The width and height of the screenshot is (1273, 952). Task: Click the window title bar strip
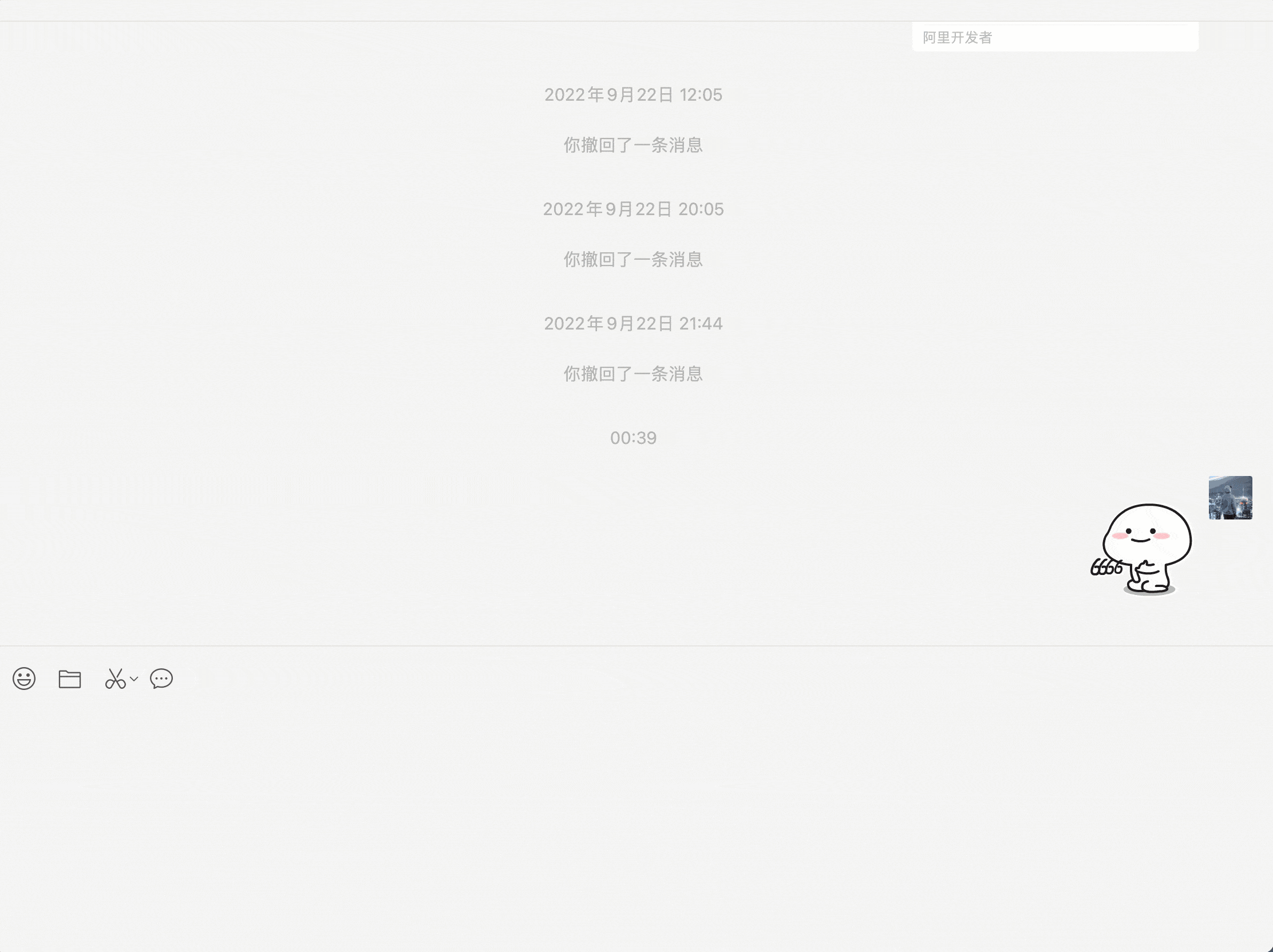633,10
